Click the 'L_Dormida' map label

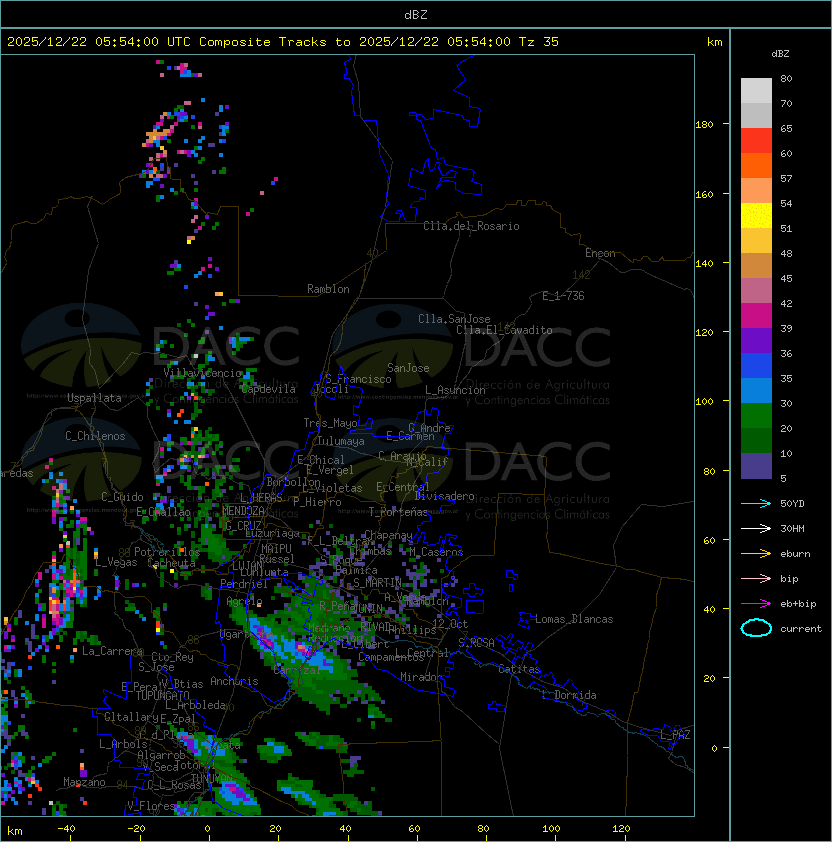coord(569,695)
